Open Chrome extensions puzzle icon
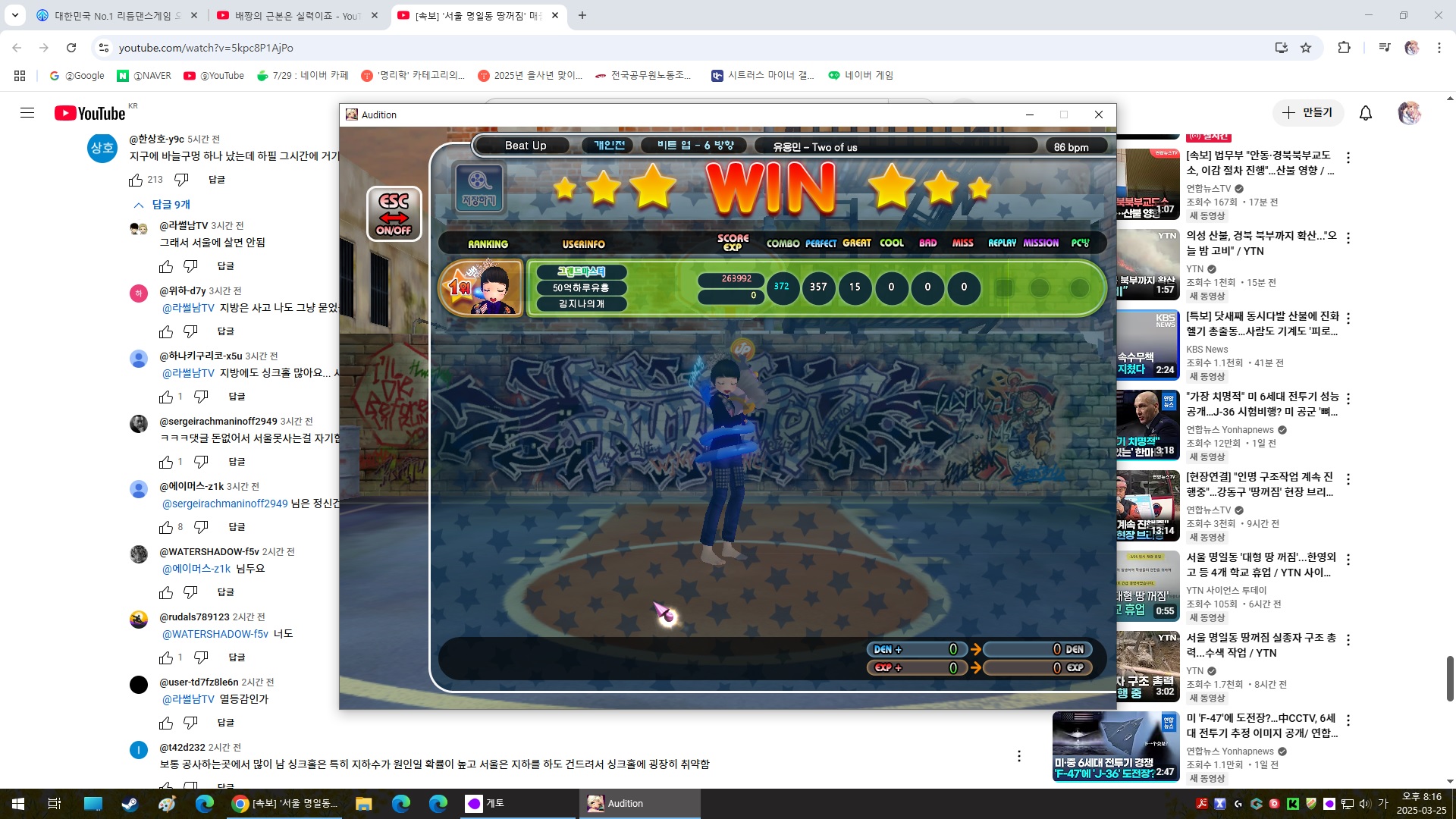This screenshot has height=819, width=1456. tap(1344, 48)
